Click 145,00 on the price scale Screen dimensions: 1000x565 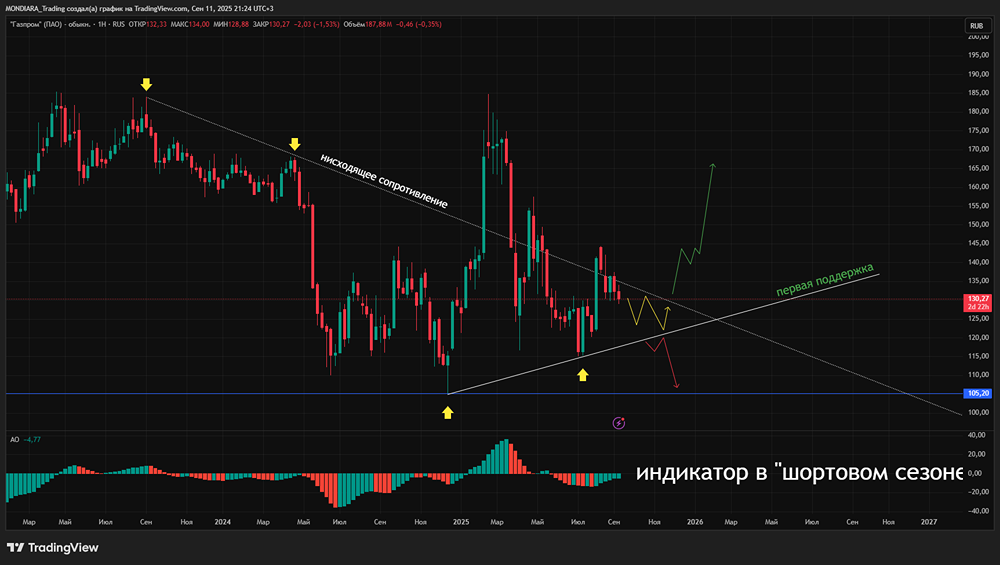click(x=978, y=243)
